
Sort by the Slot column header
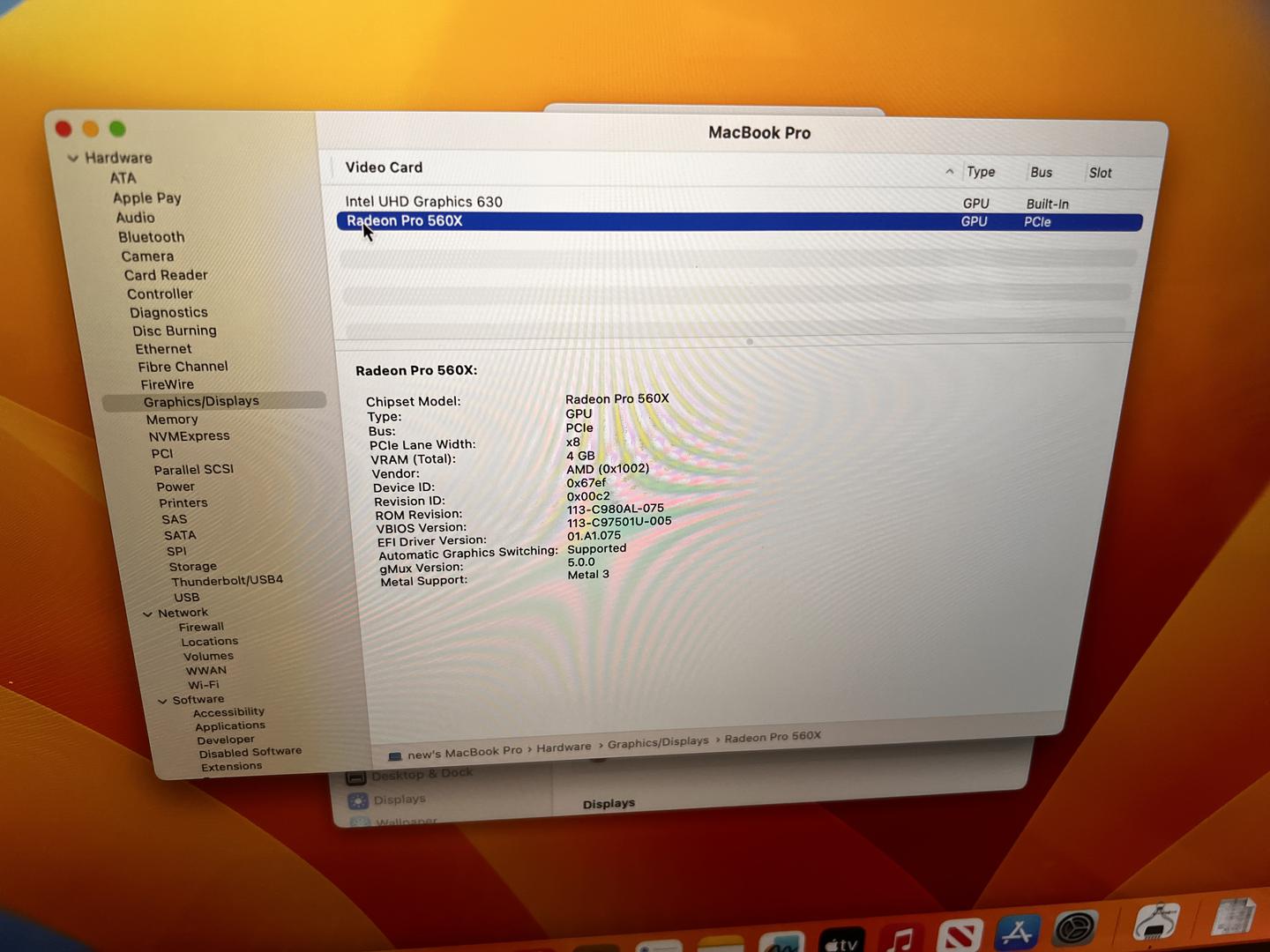1100,173
